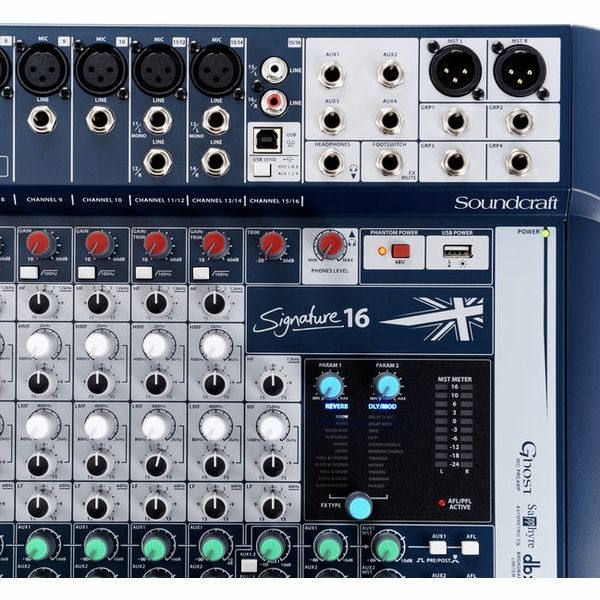This screenshot has height=600, width=600.
Task: Click the USB type-B port
Action: click(x=267, y=140)
